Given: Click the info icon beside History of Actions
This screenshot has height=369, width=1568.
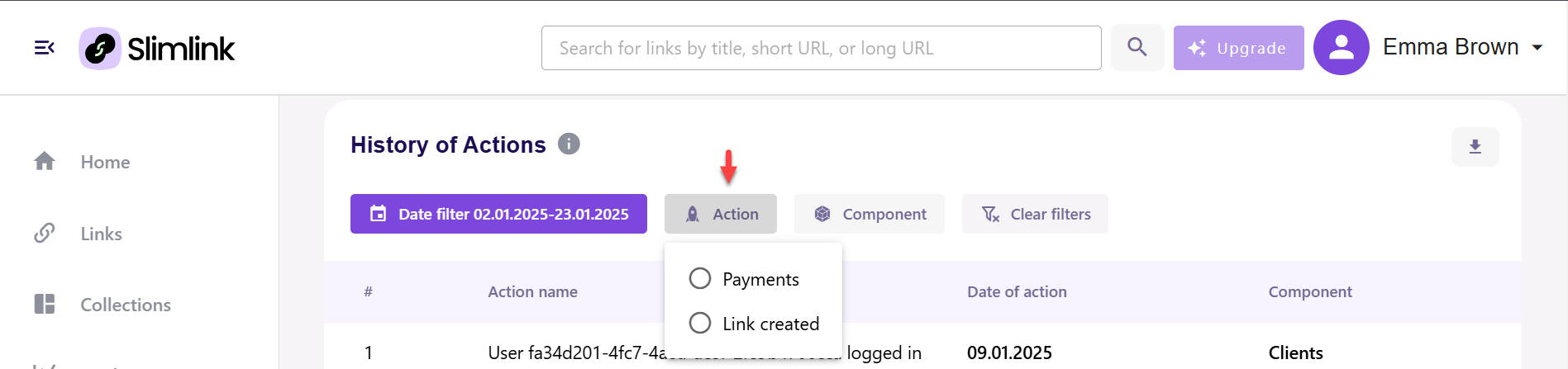Looking at the screenshot, I should click(x=569, y=144).
